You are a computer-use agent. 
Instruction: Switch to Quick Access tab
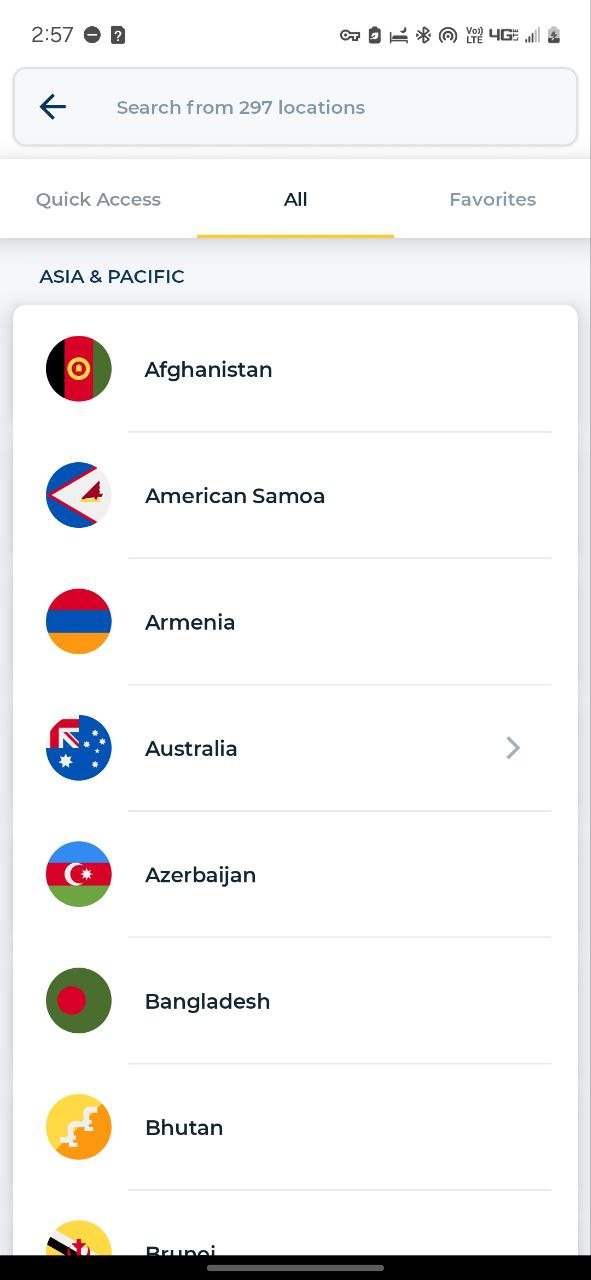click(98, 199)
